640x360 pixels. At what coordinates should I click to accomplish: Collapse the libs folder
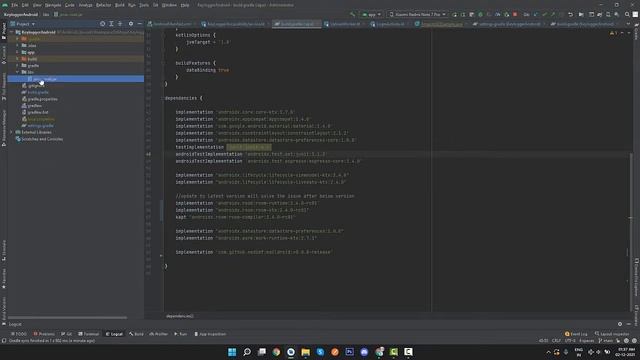(18, 72)
